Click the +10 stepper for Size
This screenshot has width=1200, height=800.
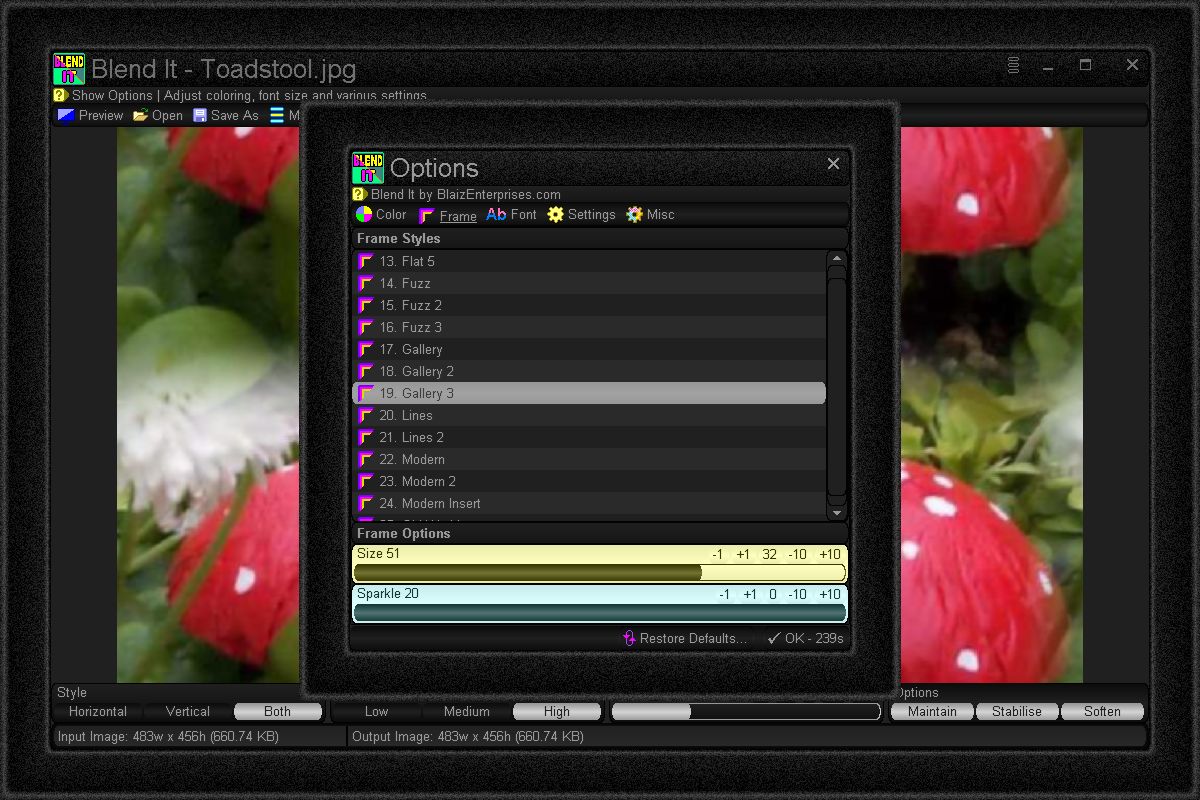[829, 554]
